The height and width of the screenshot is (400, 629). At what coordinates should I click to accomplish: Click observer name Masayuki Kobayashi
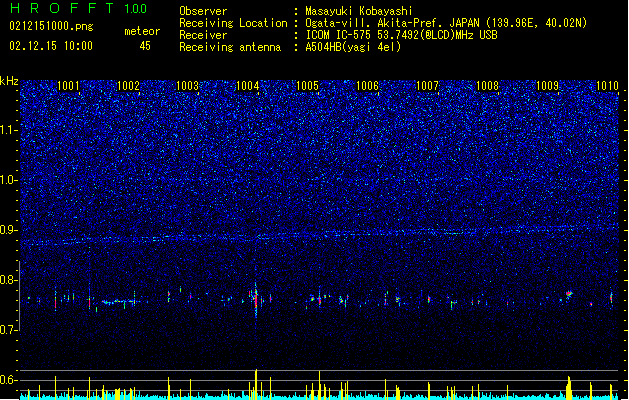[x=359, y=11]
